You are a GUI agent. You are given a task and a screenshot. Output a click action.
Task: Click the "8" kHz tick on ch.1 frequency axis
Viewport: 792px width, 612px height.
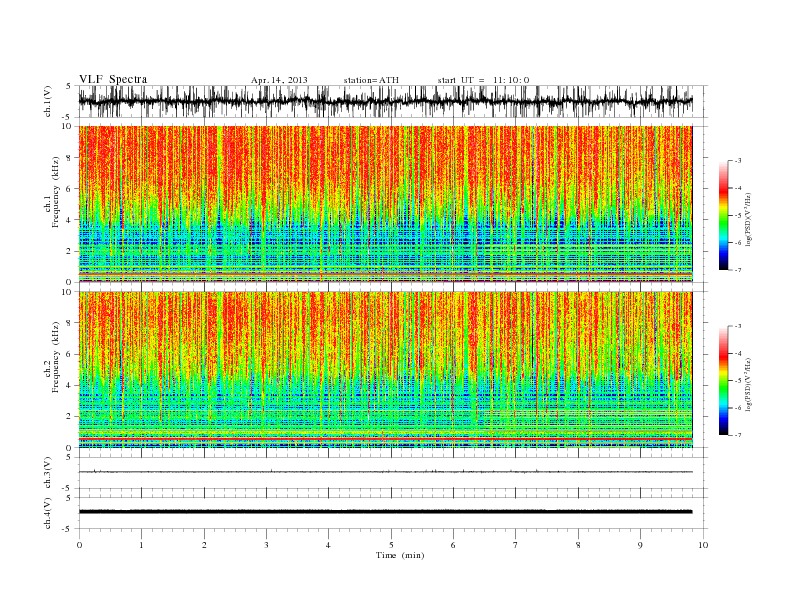pos(69,158)
